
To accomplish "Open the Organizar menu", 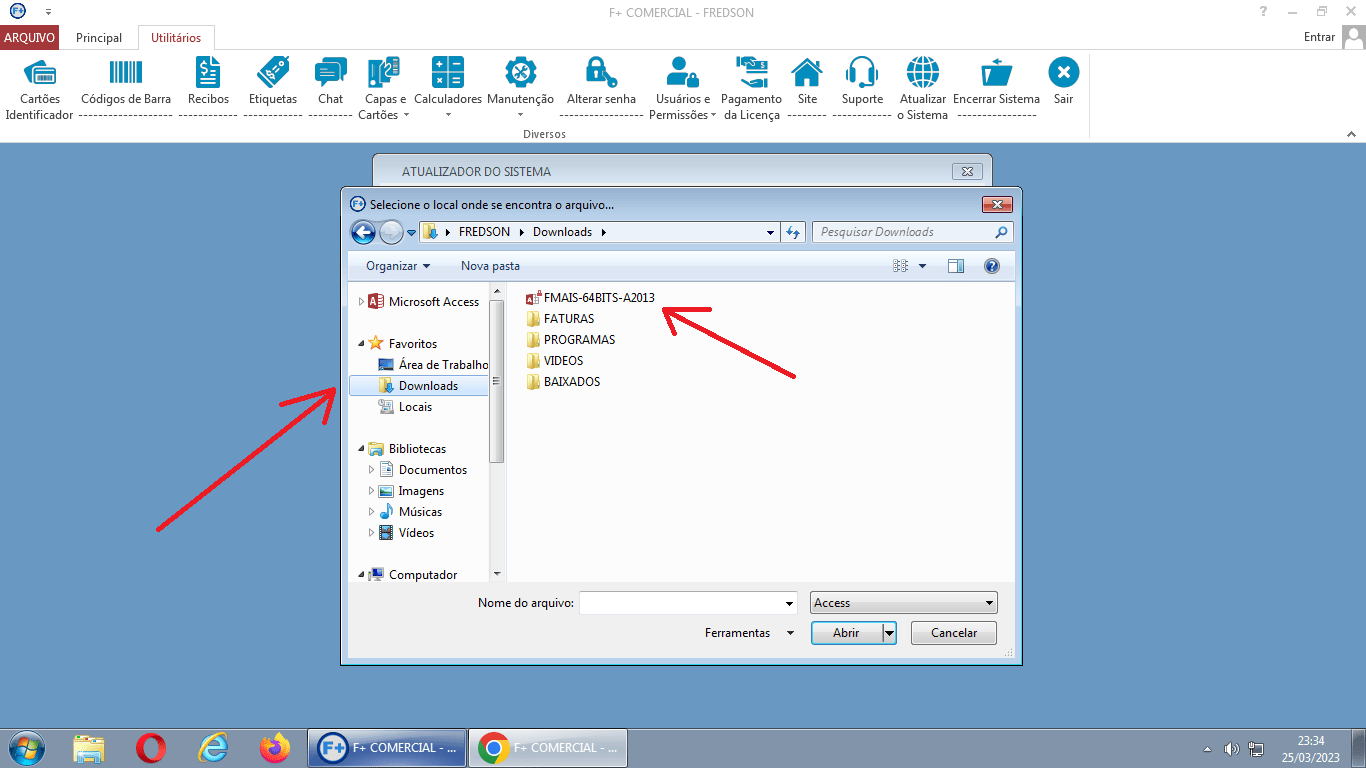I will pyautogui.click(x=398, y=266).
